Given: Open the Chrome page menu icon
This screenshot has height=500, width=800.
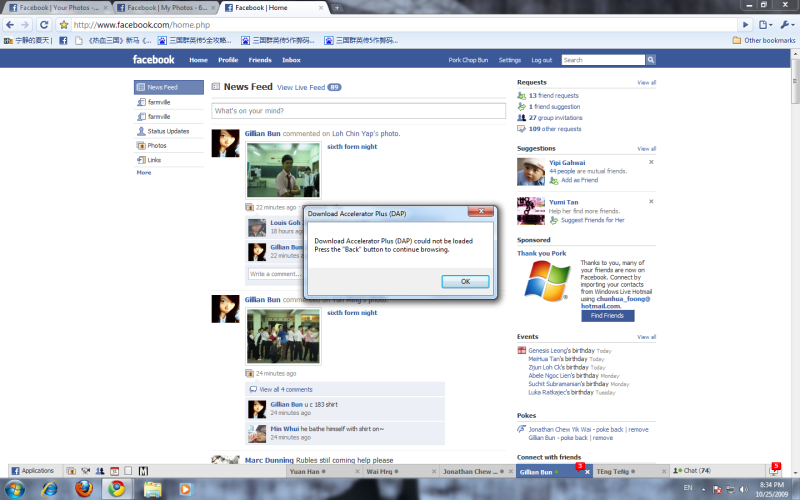Looking at the screenshot, I should point(765,24).
